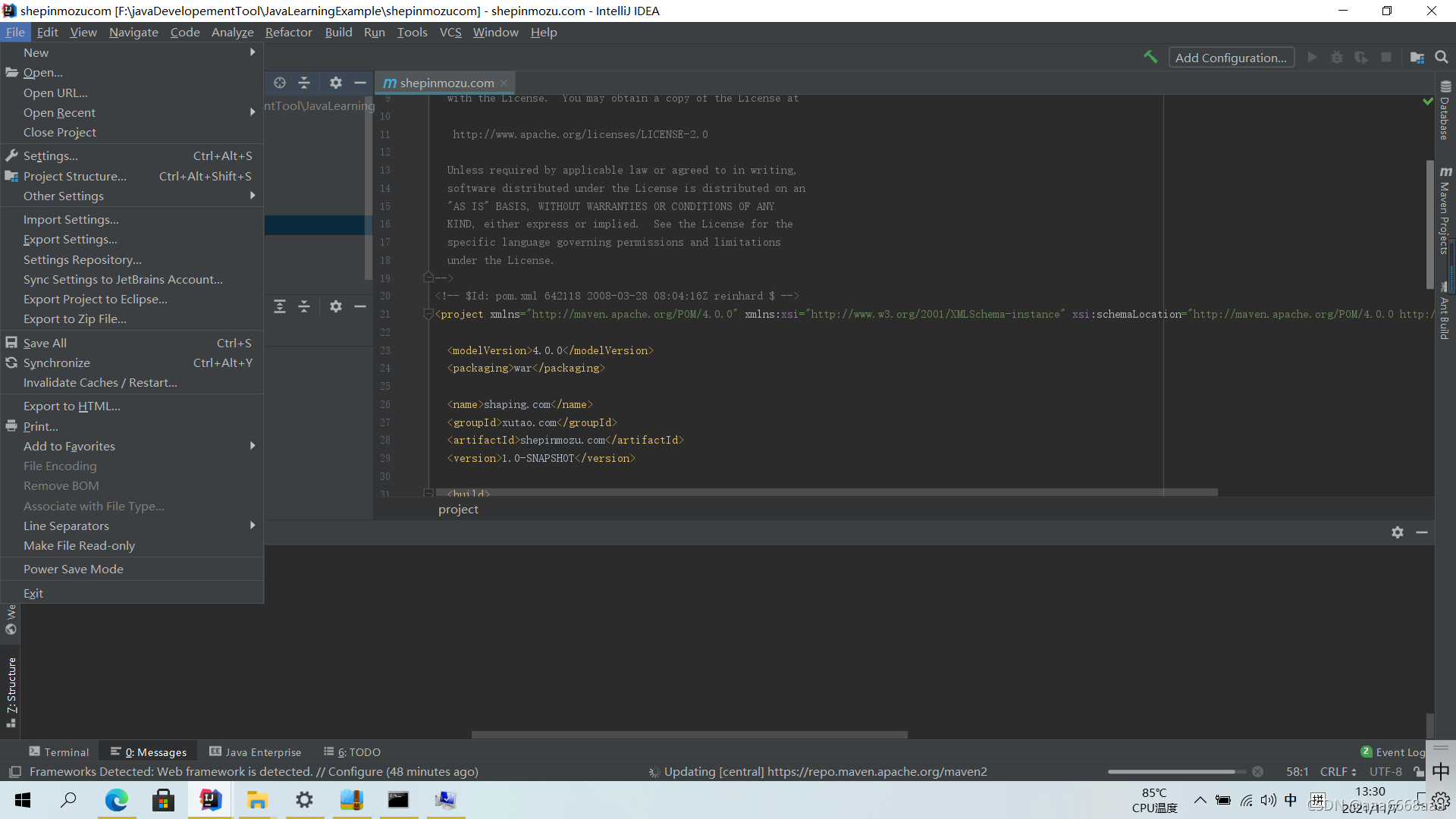Switch to the Terminal tab
Image resolution: width=1456 pixels, height=819 pixels.
tap(66, 752)
